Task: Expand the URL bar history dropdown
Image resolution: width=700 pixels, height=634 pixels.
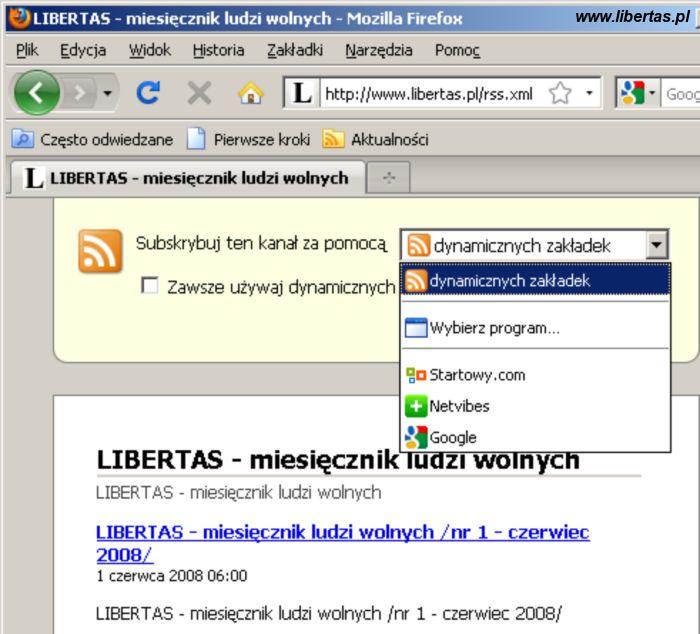Action: click(590, 94)
